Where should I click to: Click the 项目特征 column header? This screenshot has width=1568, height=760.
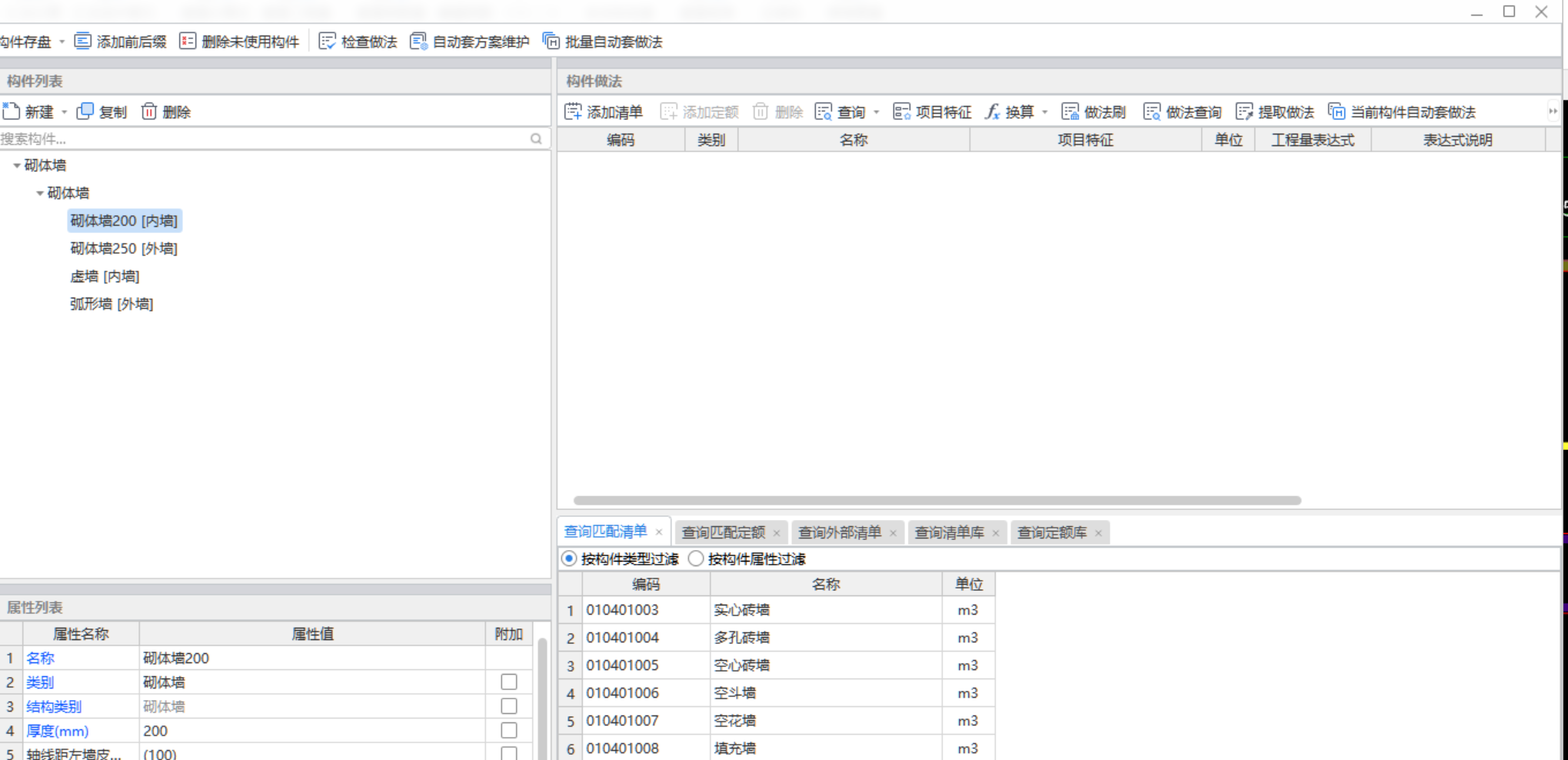(x=1085, y=140)
